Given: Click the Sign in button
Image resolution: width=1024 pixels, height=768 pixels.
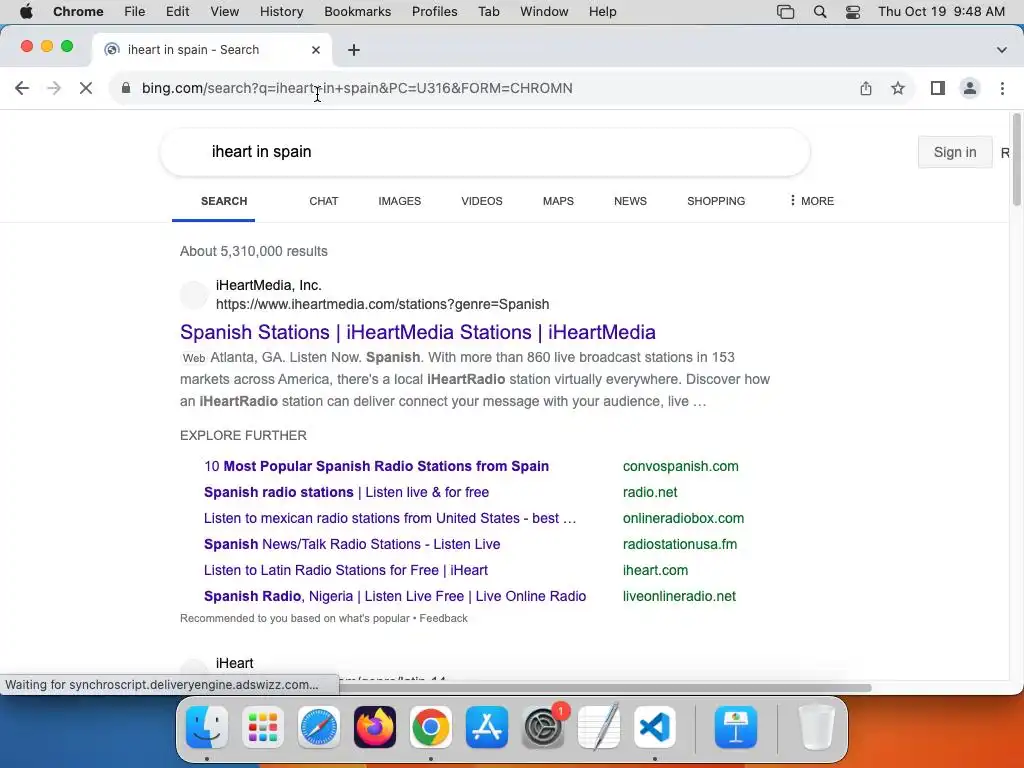Looking at the screenshot, I should (x=955, y=152).
